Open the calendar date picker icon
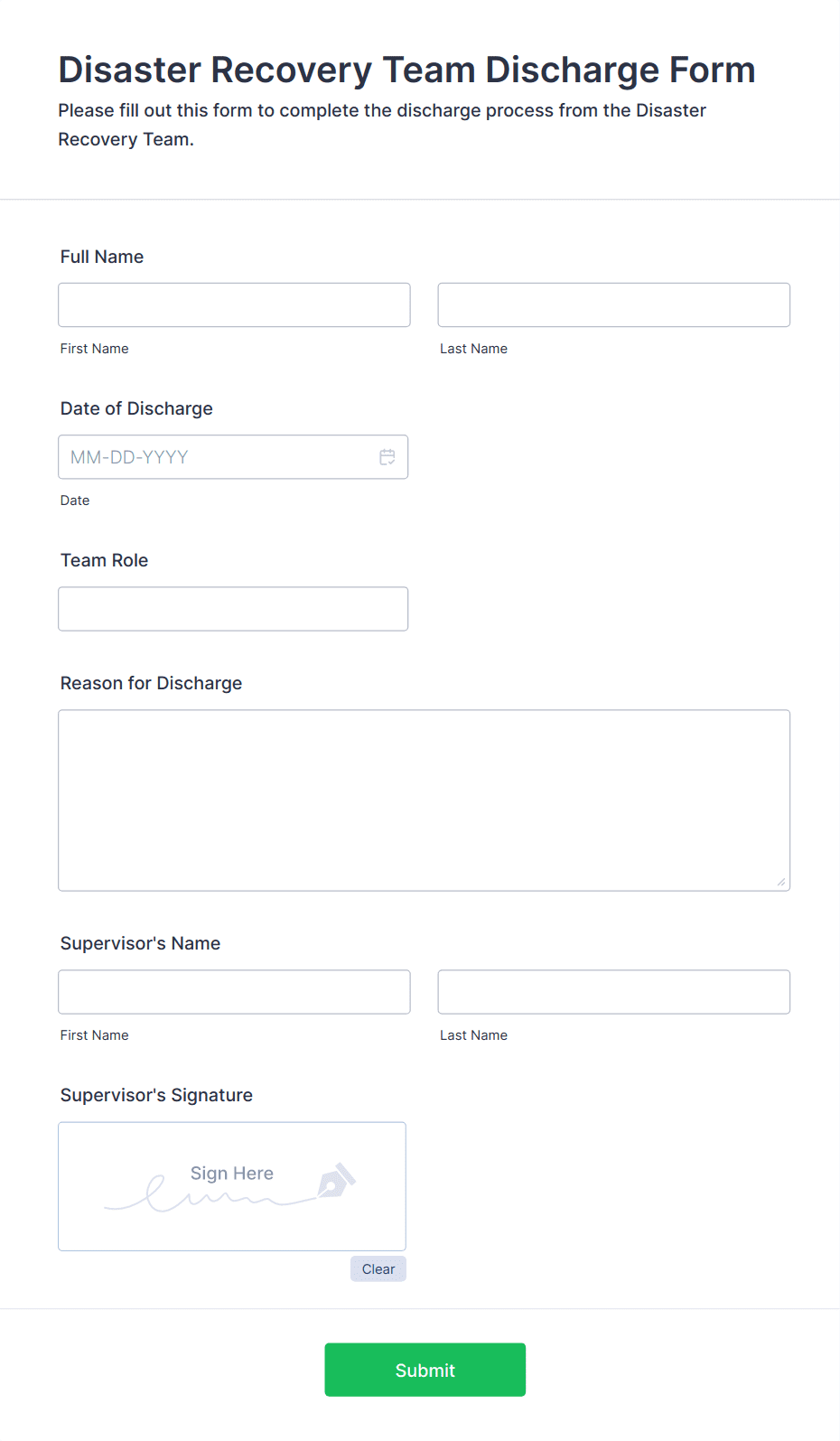 387,457
